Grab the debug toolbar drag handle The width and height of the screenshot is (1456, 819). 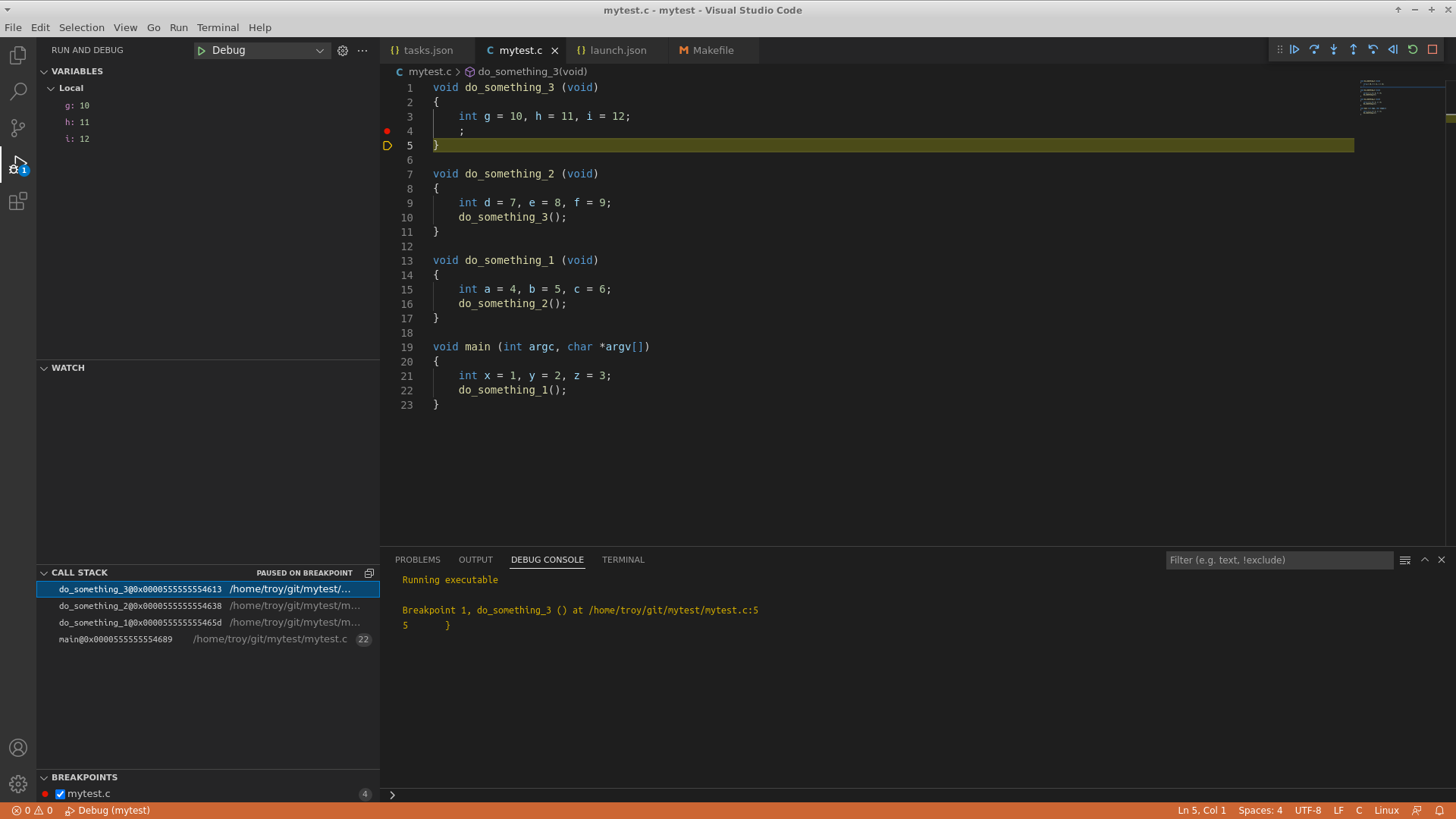(x=1279, y=49)
